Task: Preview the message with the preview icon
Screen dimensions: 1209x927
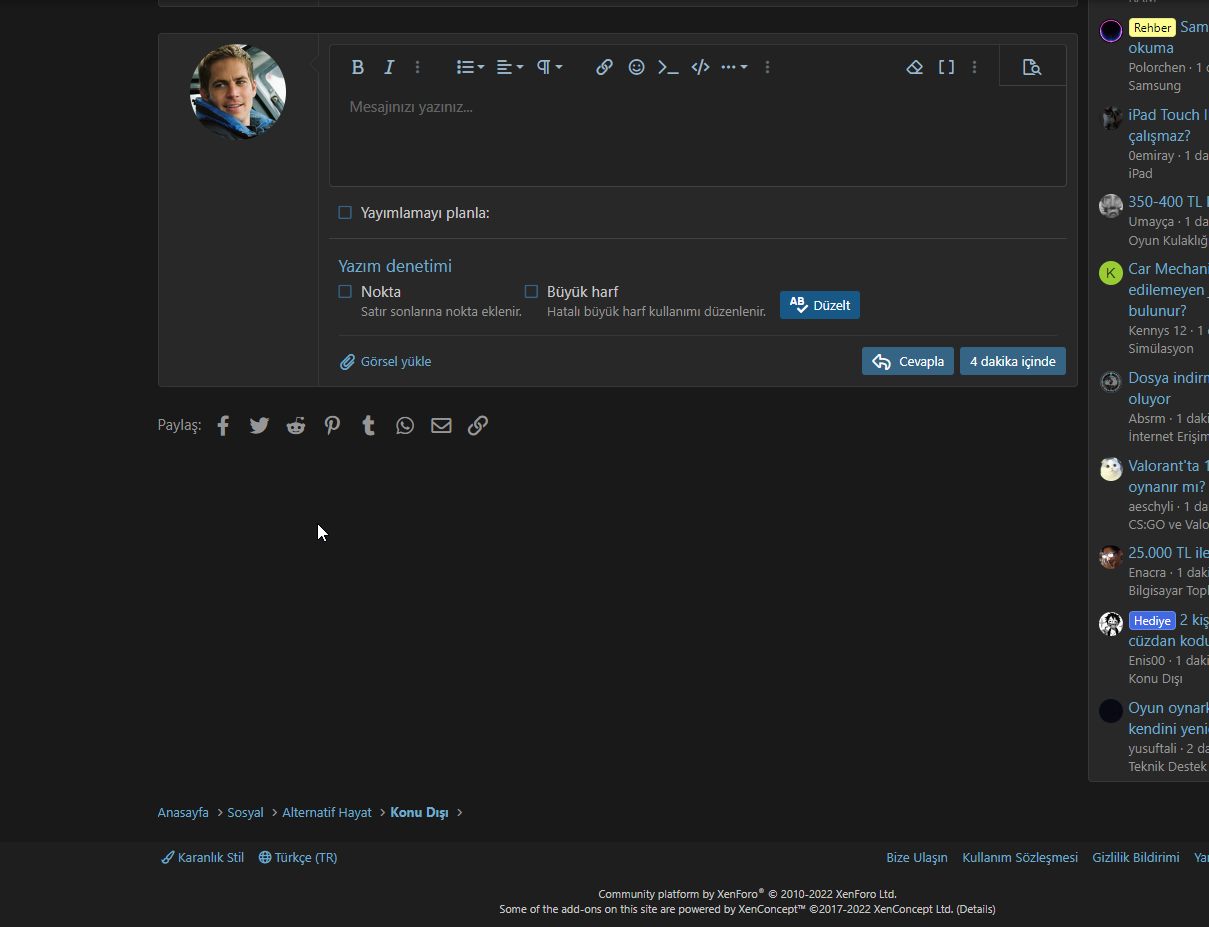Action: pos(1032,67)
